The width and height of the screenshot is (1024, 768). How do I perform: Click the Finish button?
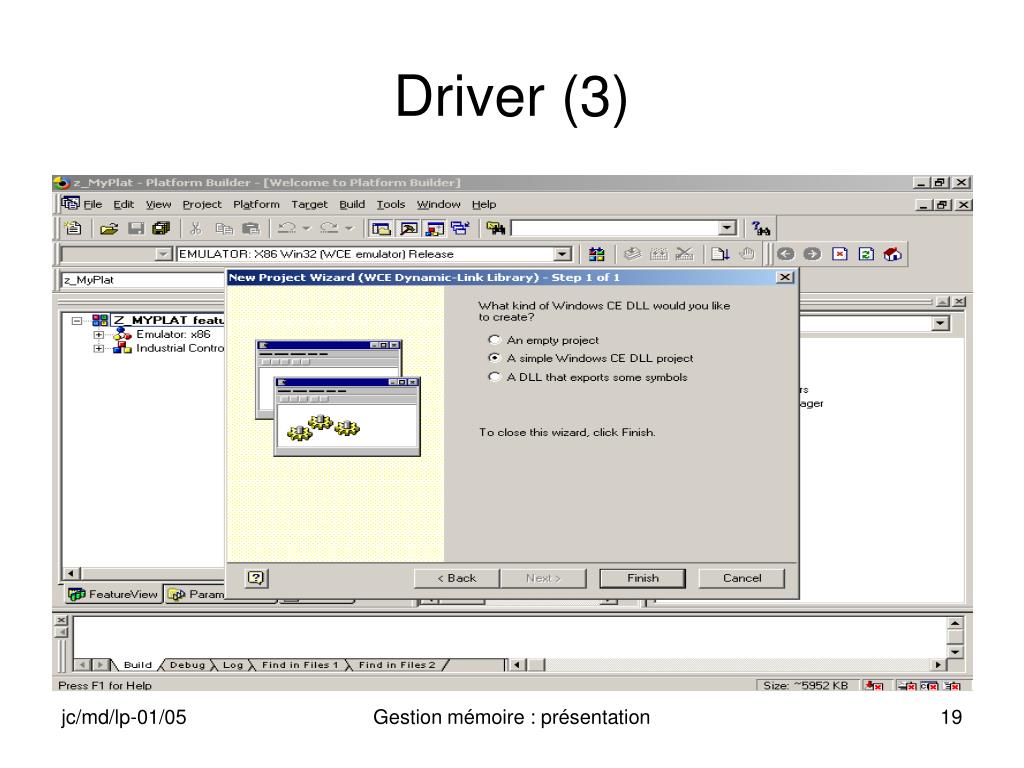coord(643,578)
